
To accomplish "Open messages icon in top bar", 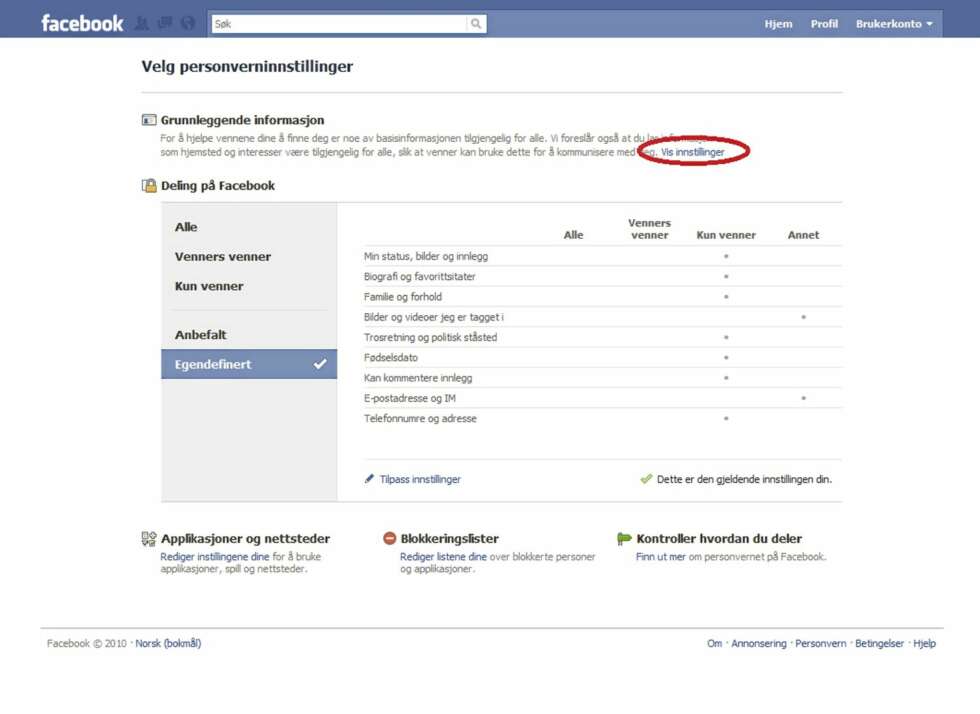I will [165, 24].
